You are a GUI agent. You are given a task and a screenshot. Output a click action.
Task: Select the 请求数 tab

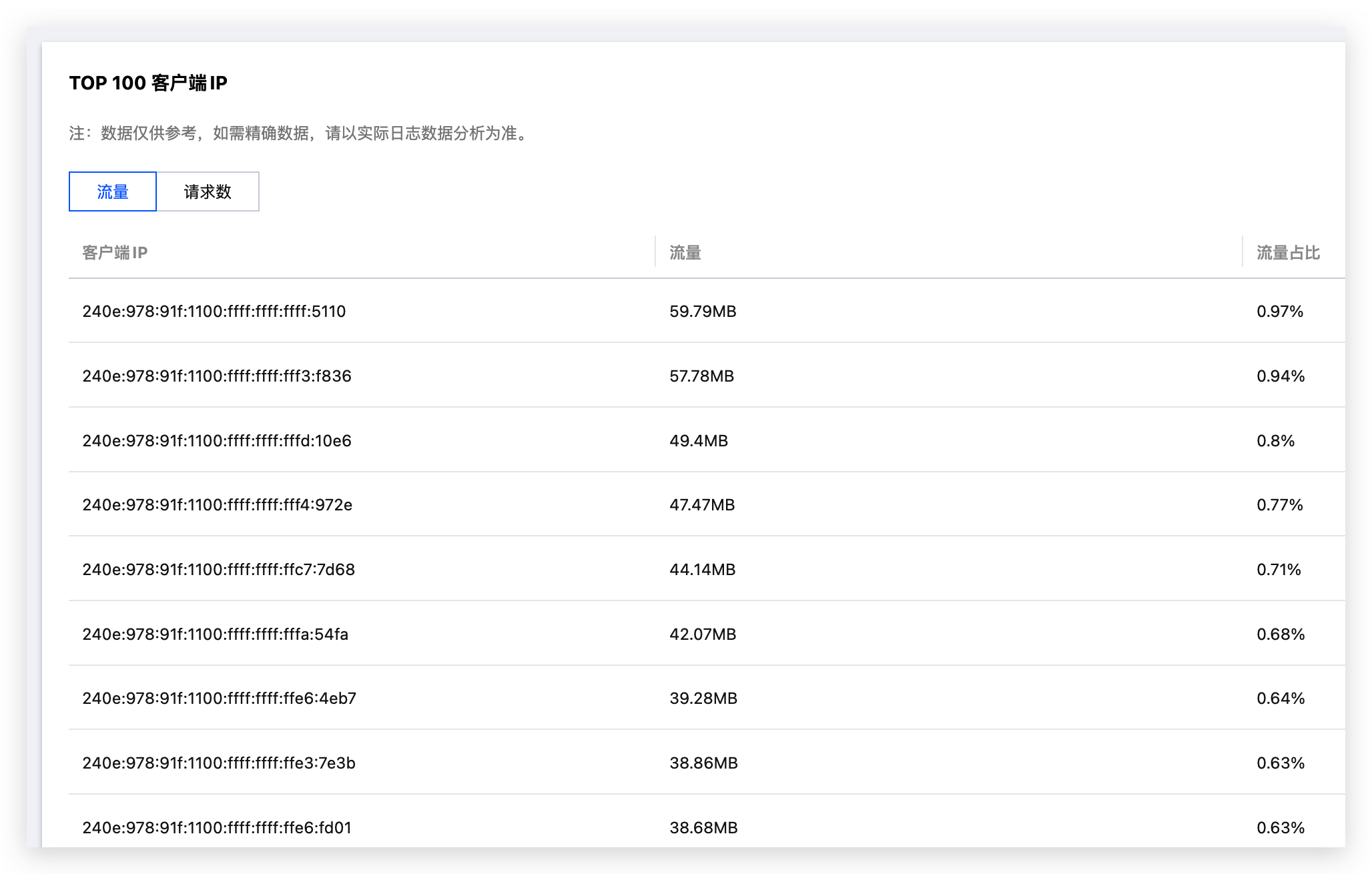point(208,192)
